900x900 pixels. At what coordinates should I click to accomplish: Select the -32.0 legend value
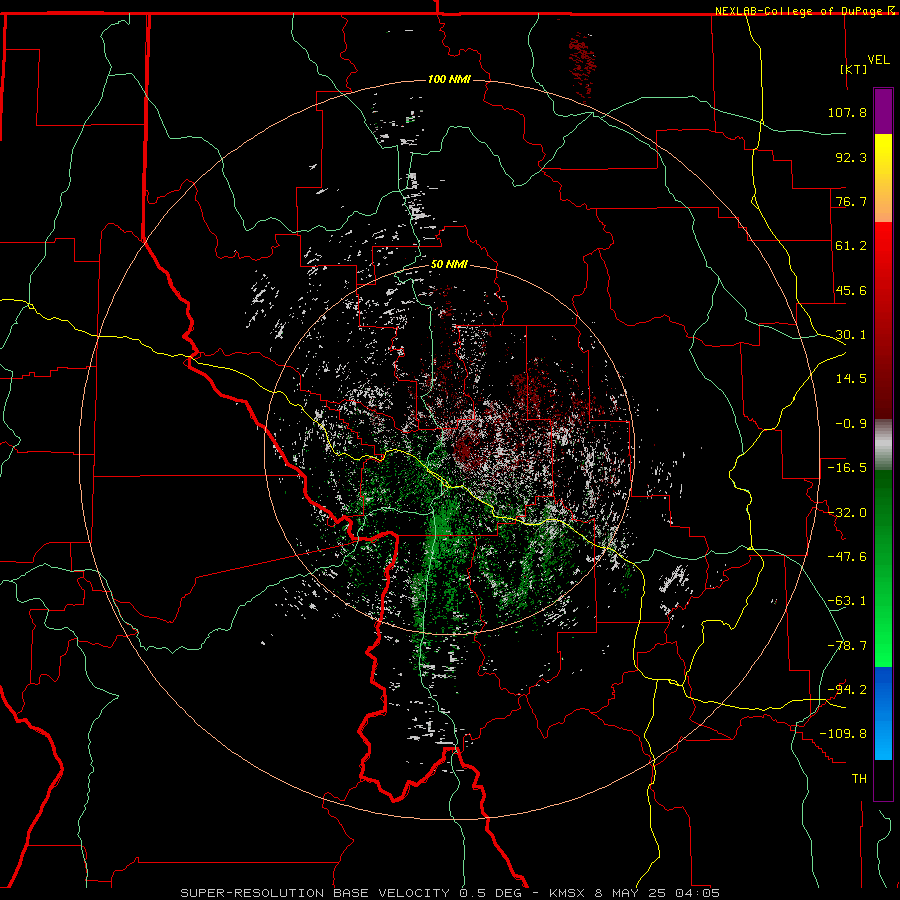tap(847, 513)
